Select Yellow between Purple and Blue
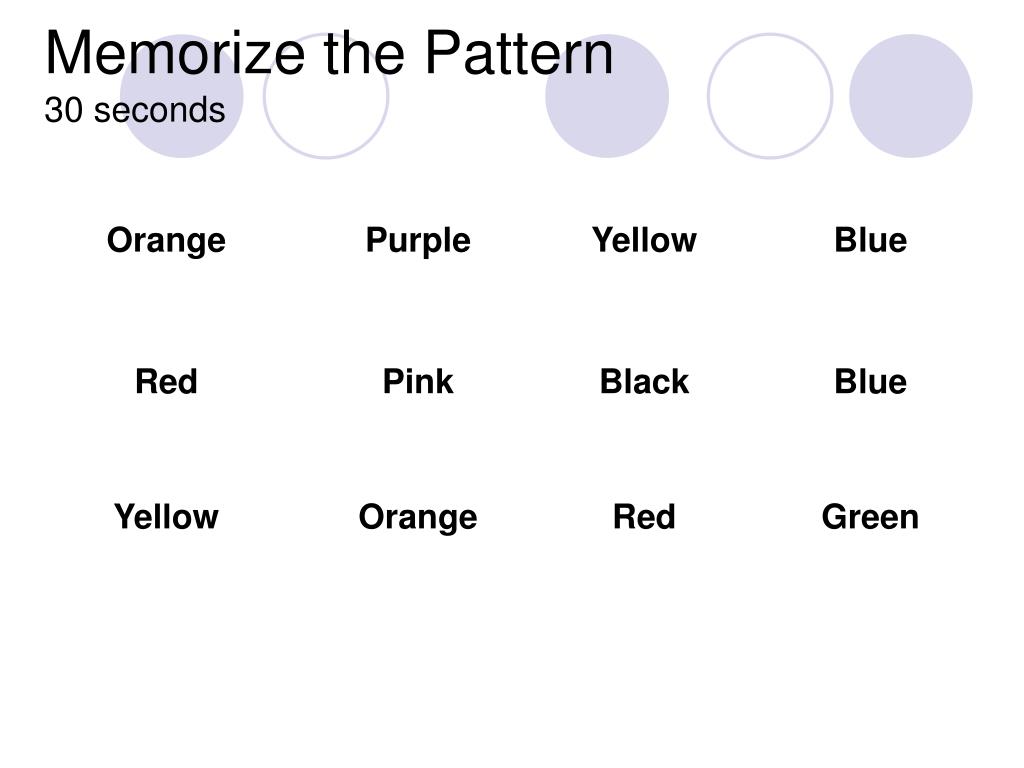1024x768 pixels. click(644, 240)
